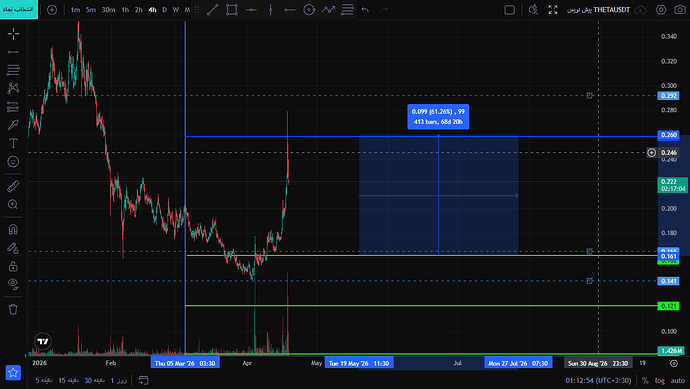Viewport: 690px width, 389px height.
Task: Switch to the 1h timeframe
Action: click(x=125, y=10)
